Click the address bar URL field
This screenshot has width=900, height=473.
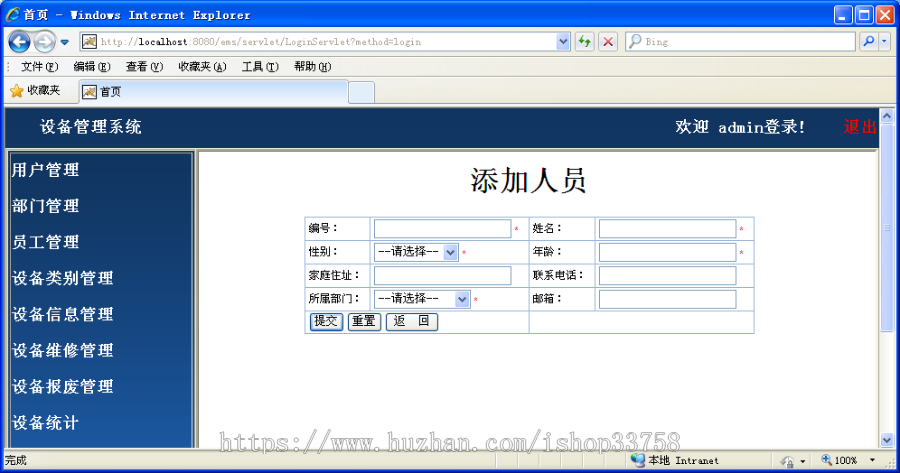327,41
